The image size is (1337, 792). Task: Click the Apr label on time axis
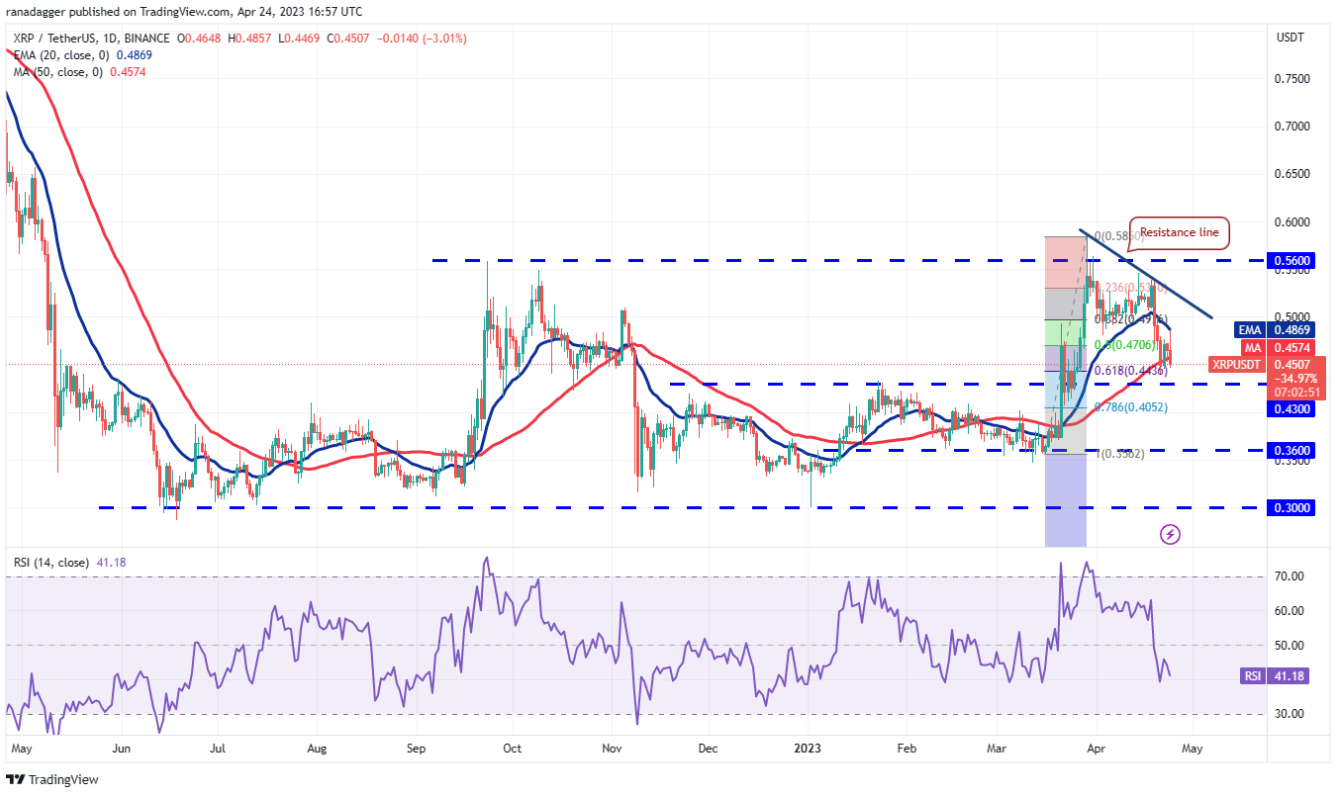pos(1096,747)
